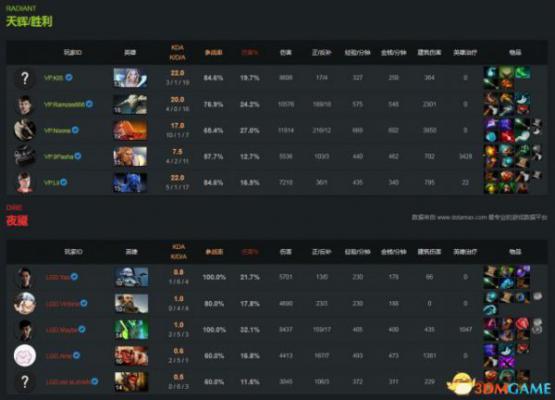The image size is (555, 400).
Task: Click the question-mark avatar in the first Radiant row
Action: [24, 78]
